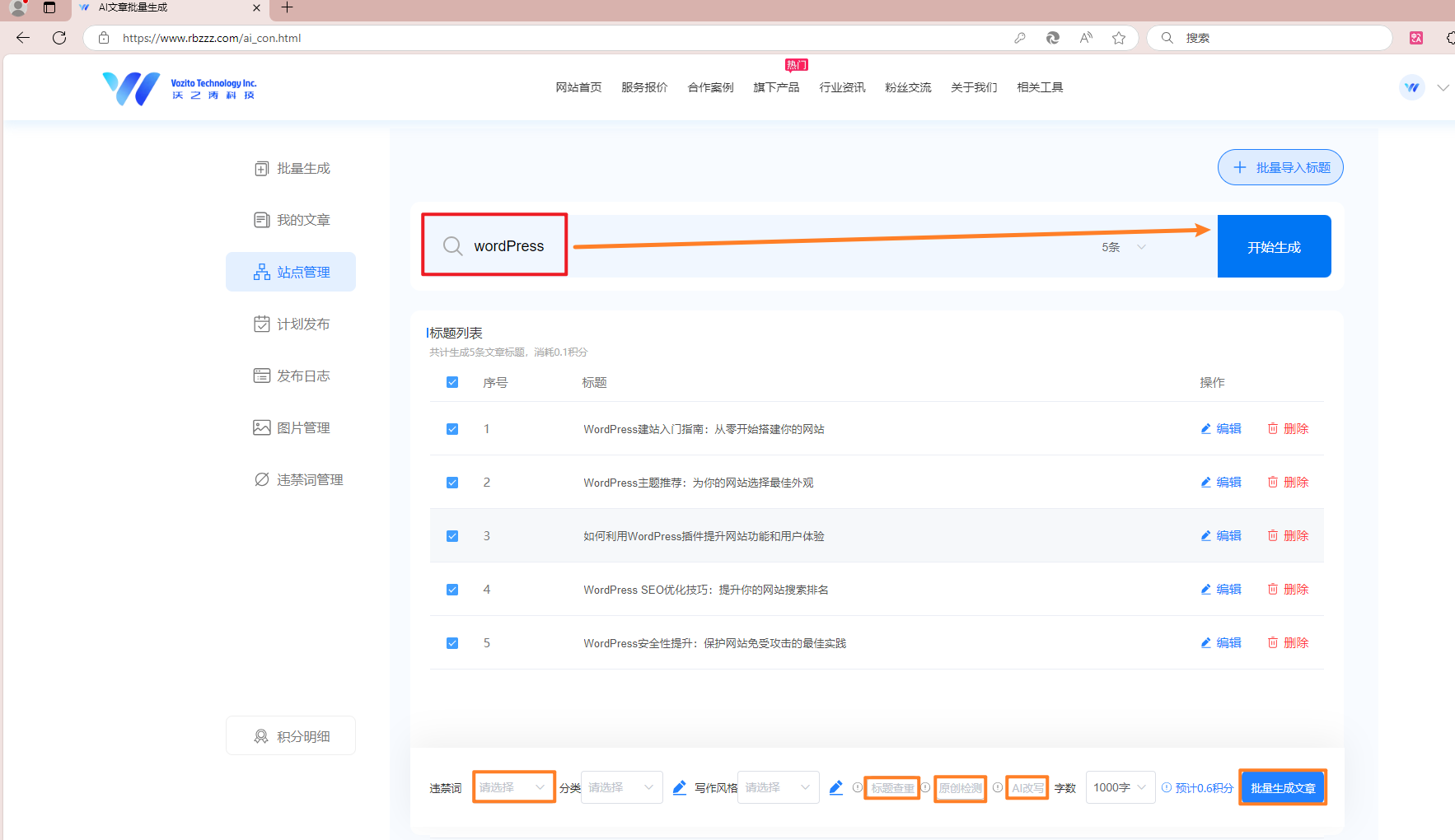
Task: Toggle the AI改写 option
Action: click(1027, 788)
